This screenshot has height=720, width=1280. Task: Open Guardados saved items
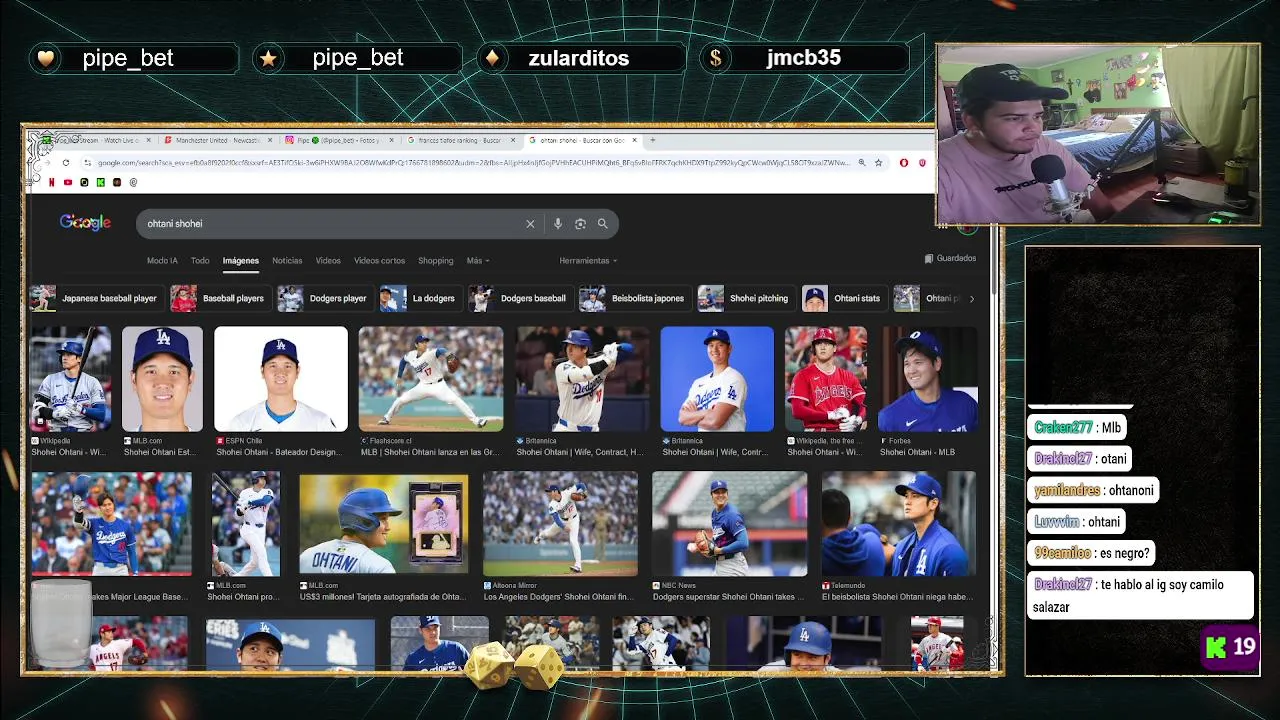coord(950,258)
